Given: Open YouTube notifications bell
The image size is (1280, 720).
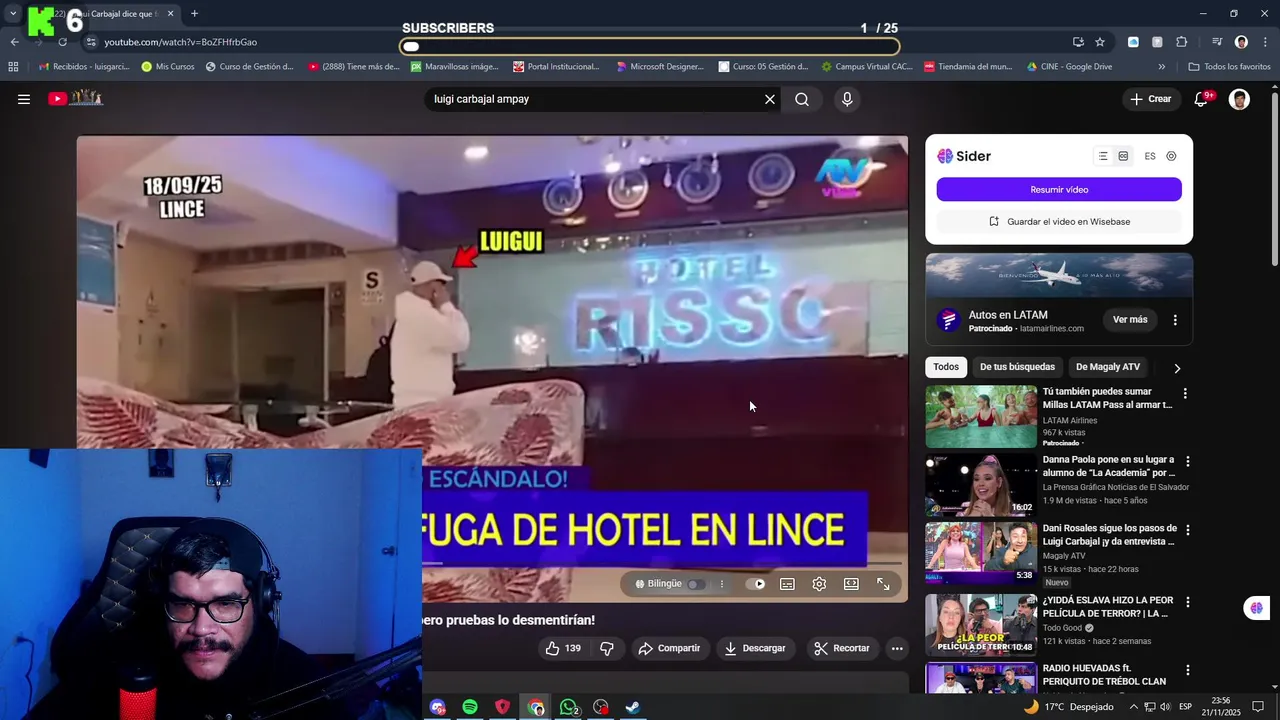Looking at the screenshot, I should pyautogui.click(x=1202, y=99).
